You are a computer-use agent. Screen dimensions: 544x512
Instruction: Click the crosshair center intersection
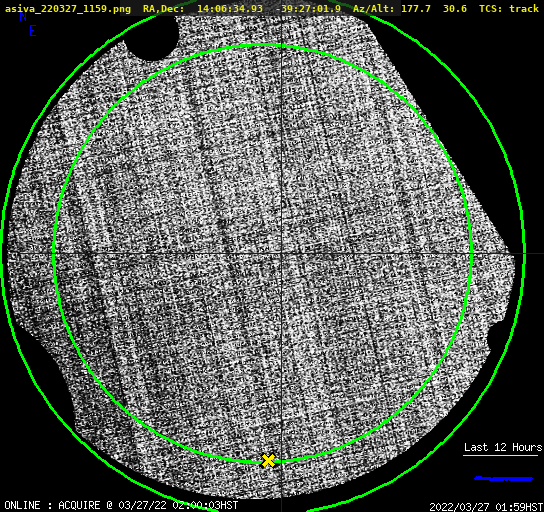[x=281, y=254]
